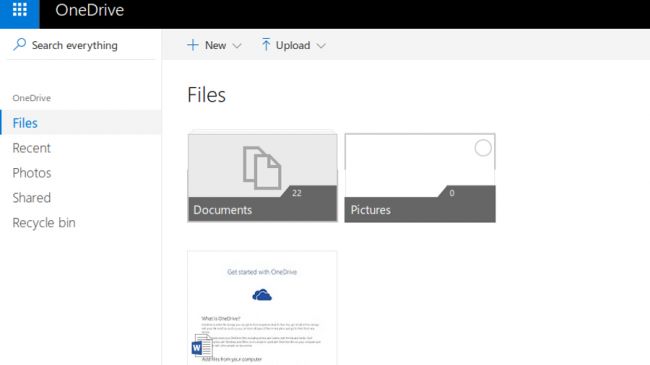Click into the Search everything field
650x365 pixels.
point(81,45)
